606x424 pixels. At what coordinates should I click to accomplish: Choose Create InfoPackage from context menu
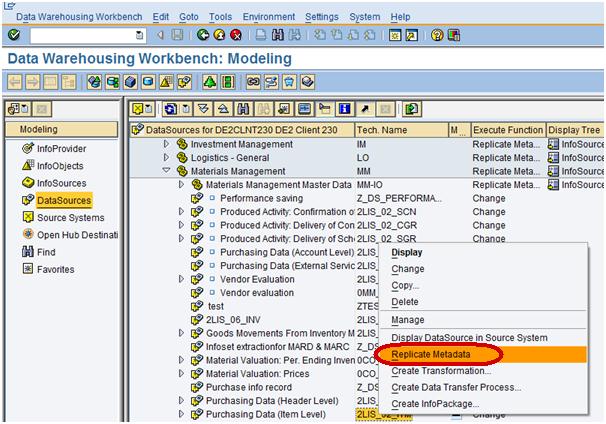tap(435, 403)
